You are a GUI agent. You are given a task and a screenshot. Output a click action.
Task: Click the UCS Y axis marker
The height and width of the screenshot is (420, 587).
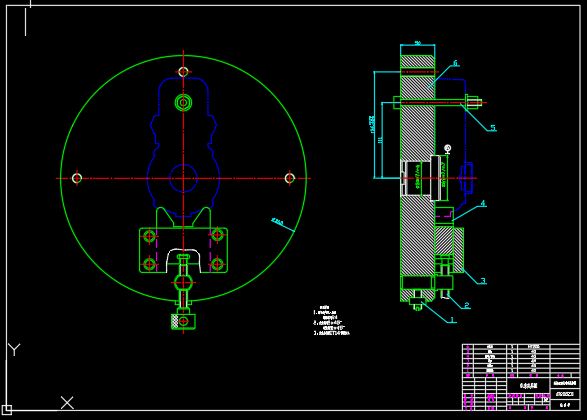(14, 350)
